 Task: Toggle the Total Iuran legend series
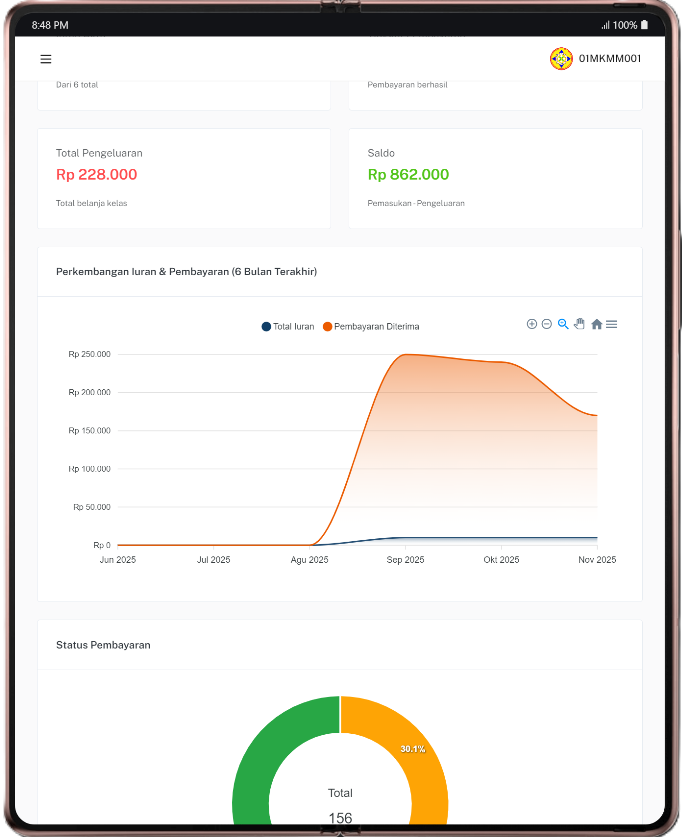pyautogui.click(x=288, y=327)
